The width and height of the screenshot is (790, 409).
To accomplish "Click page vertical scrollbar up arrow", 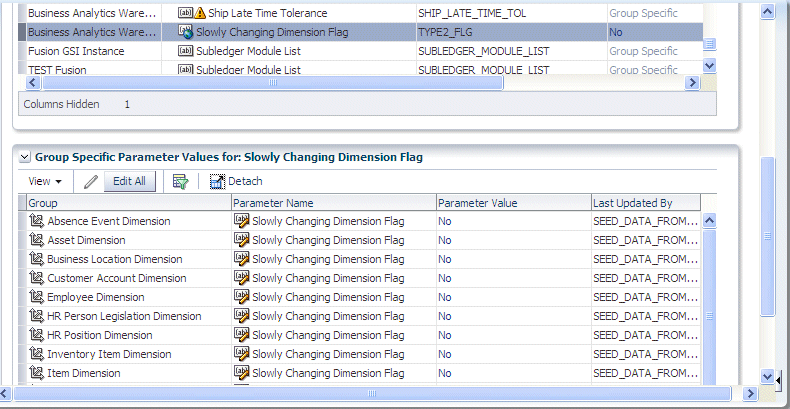I will pyautogui.click(x=767, y=12).
